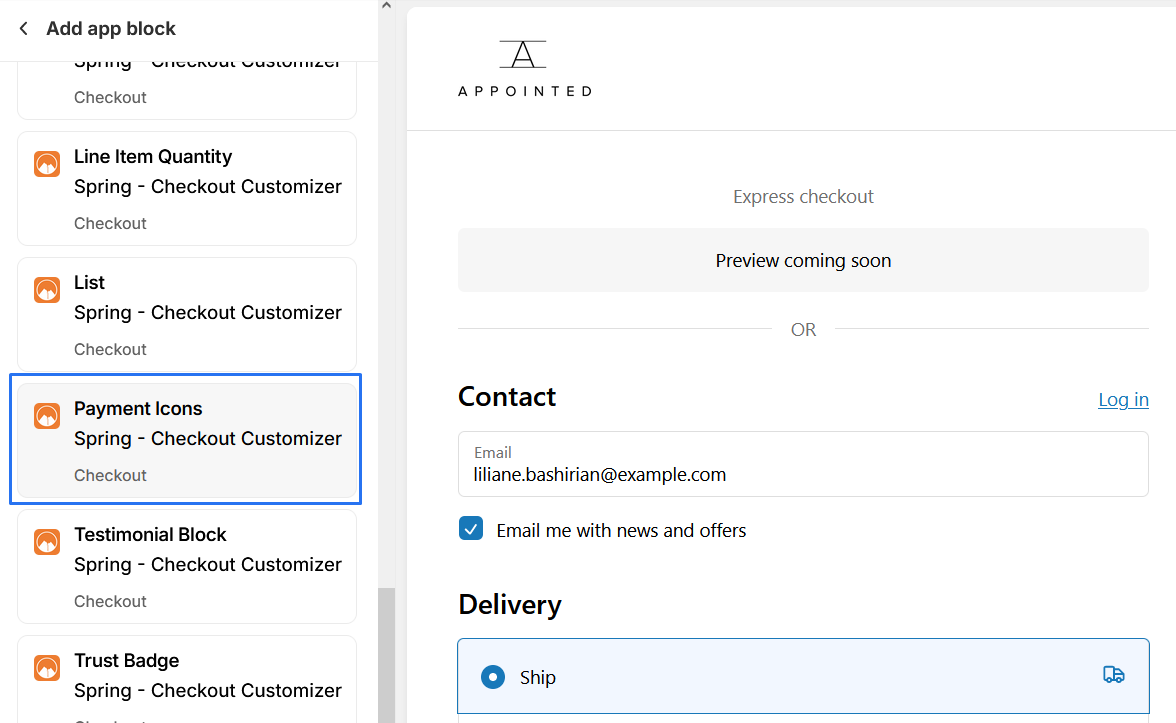Image resolution: width=1176 pixels, height=723 pixels.
Task: Pick the Trust Badge block title
Action: coord(126,661)
